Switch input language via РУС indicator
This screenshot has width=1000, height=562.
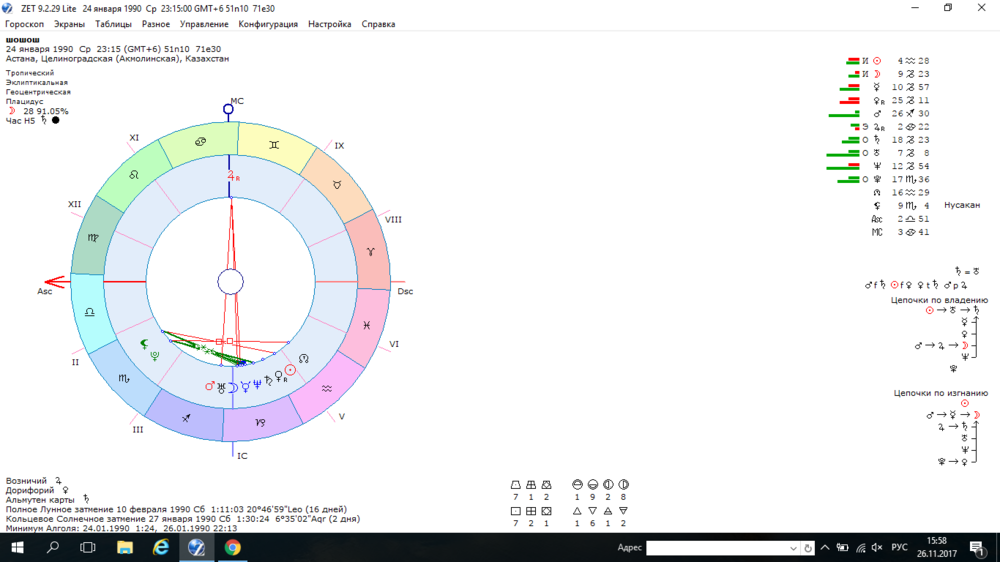(899, 547)
